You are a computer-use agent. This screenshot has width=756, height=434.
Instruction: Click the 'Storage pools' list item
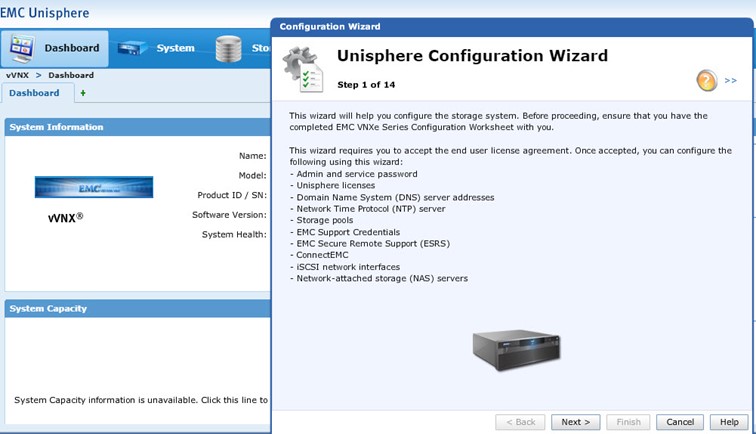(x=321, y=220)
